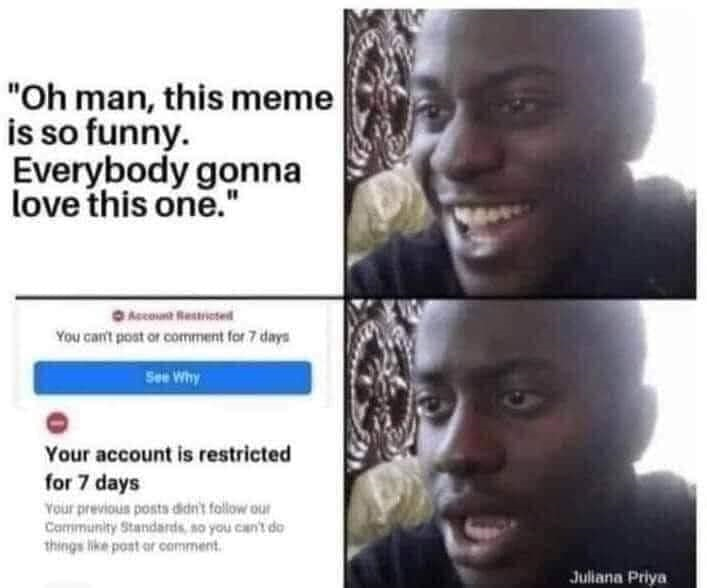Click the Juliana Priya watermark
Screen dimensions: 707x588
[x=618, y=577]
